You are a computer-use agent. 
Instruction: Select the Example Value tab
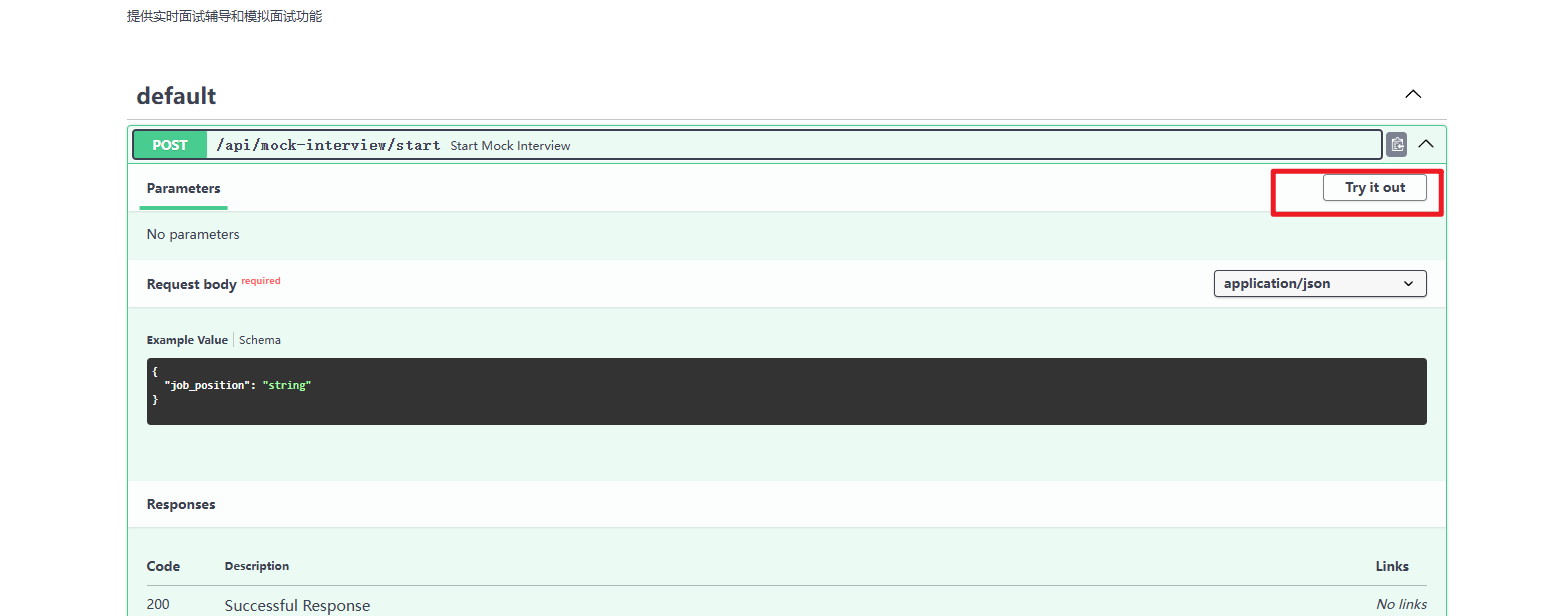coord(187,340)
